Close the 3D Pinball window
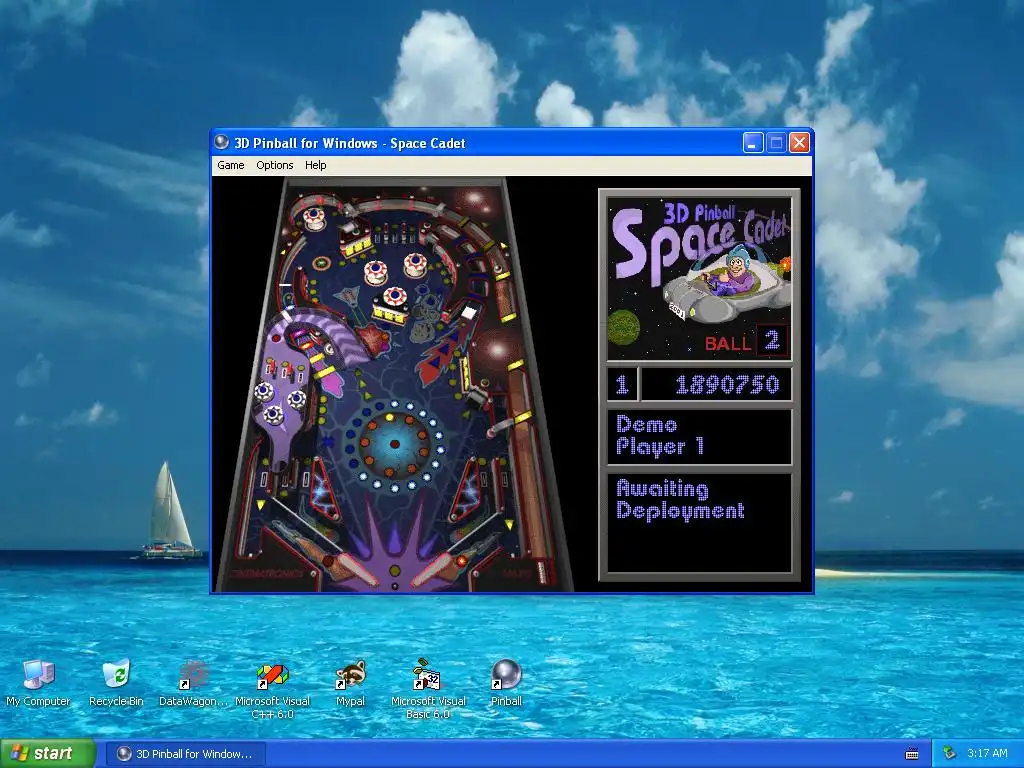Screen dimensions: 1024x768 click(x=799, y=142)
